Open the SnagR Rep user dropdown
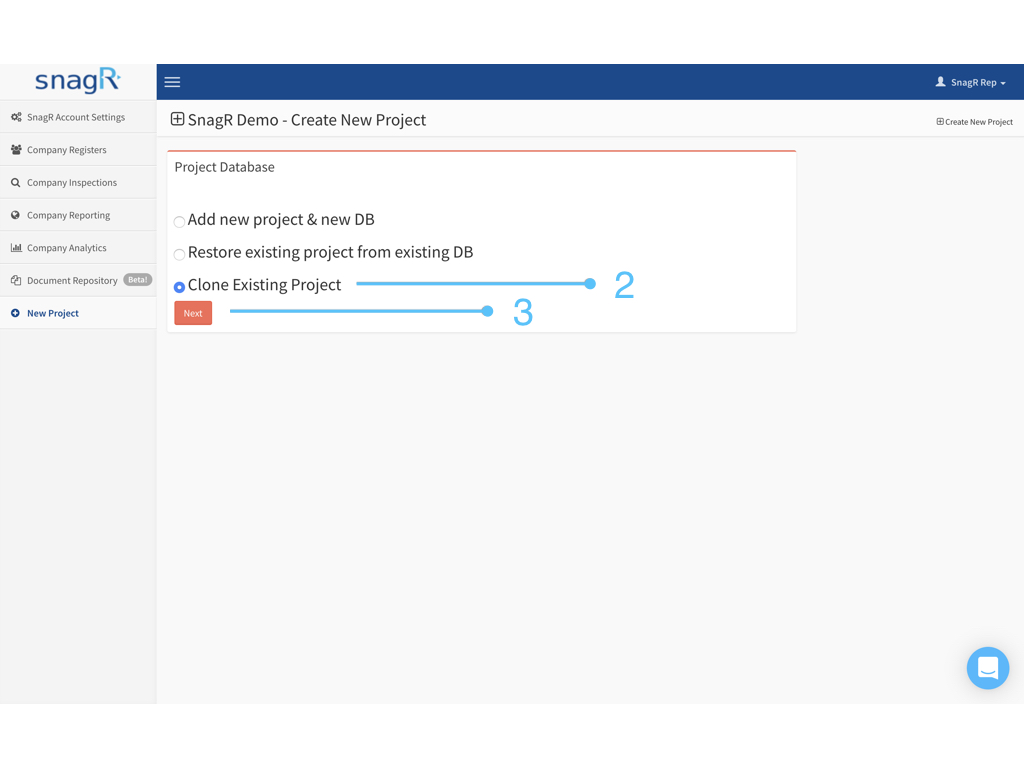The width and height of the screenshot is (1024, 768). pos(971,82)
